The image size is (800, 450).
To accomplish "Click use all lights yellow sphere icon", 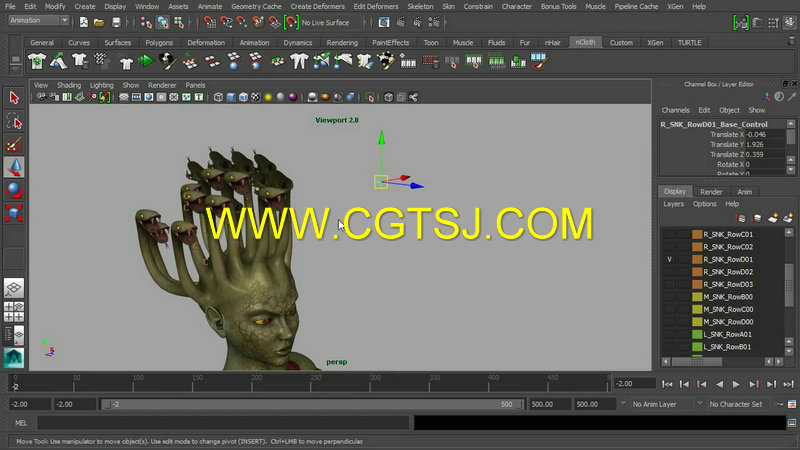I will (268, 97).
